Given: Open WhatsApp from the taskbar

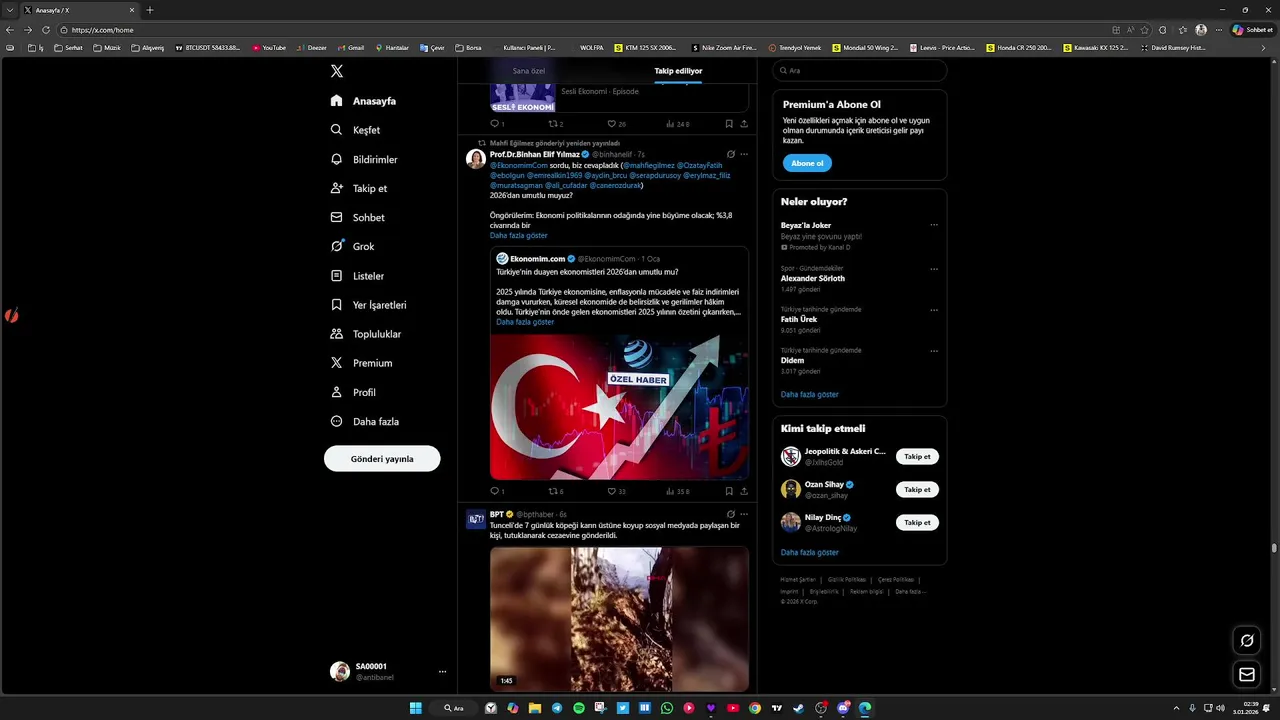Looking at the screenshot, I should click(x=667, y=708).
